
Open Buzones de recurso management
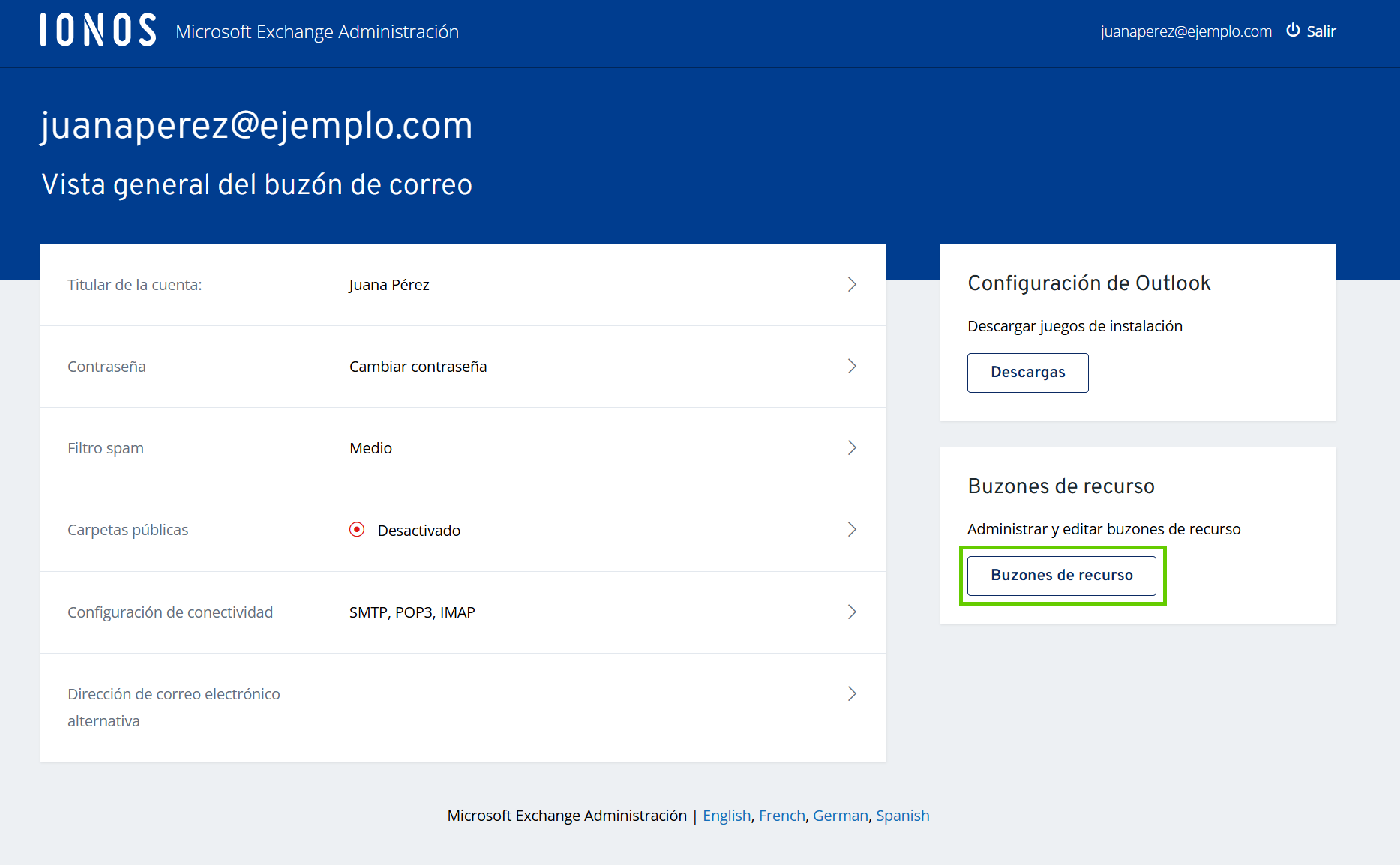pos(1061,576)
